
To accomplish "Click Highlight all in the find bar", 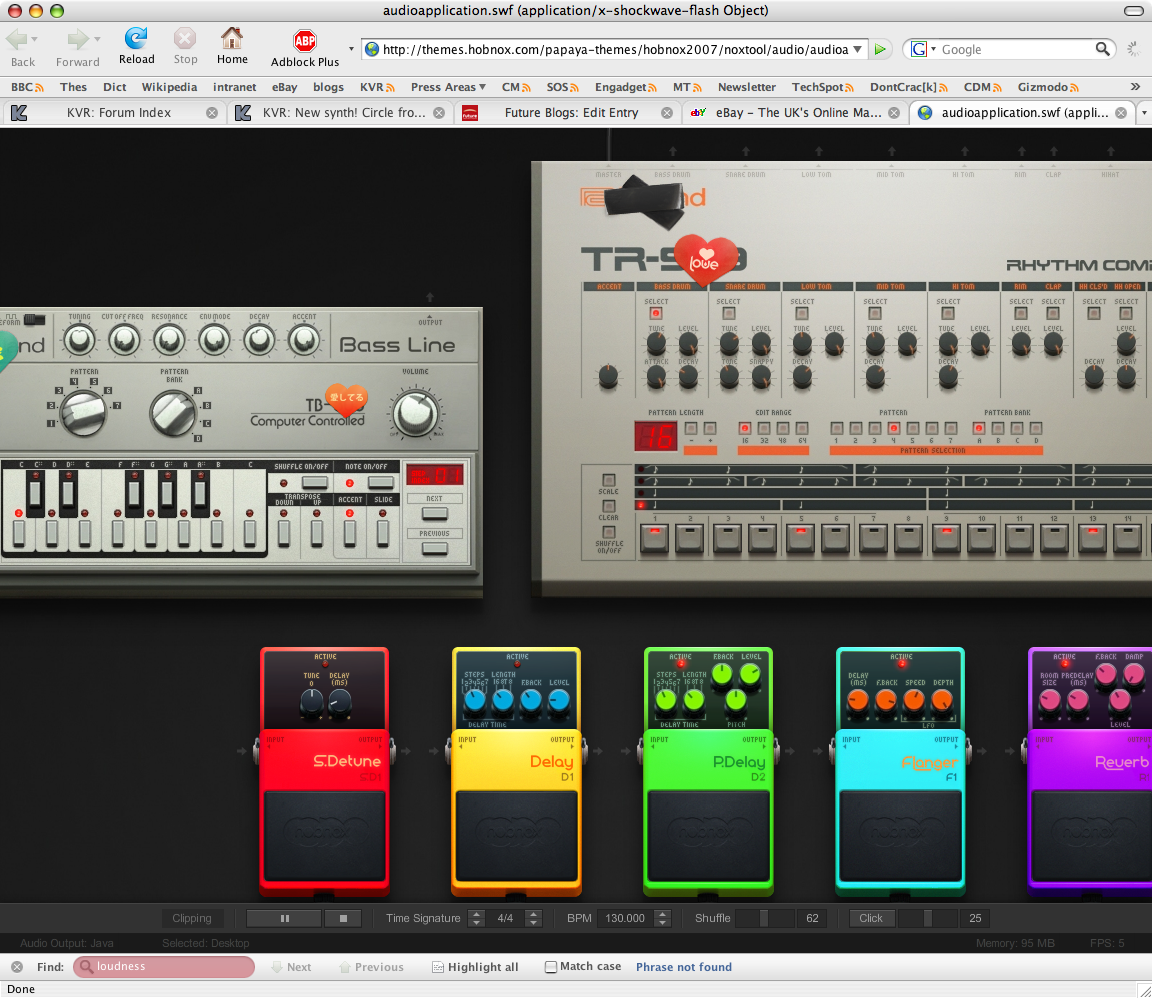I will 475,967.
